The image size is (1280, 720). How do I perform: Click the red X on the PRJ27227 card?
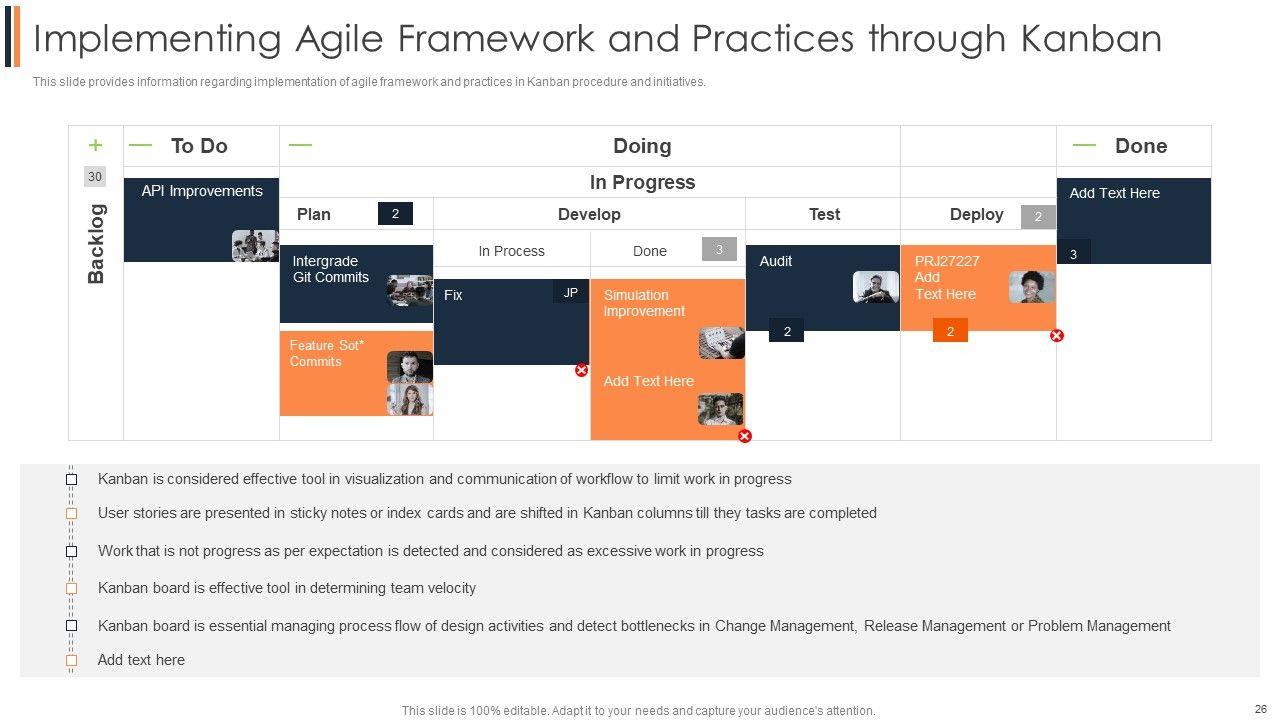pos(1057,336)
